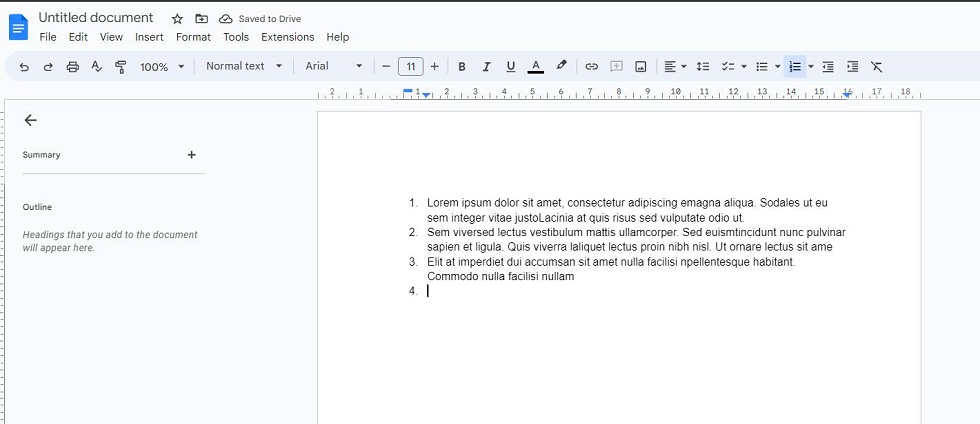The height and width of the screenshot is (424, 980).
Task: Open the zoom 100% dropdown
Action: click(162, 66)
